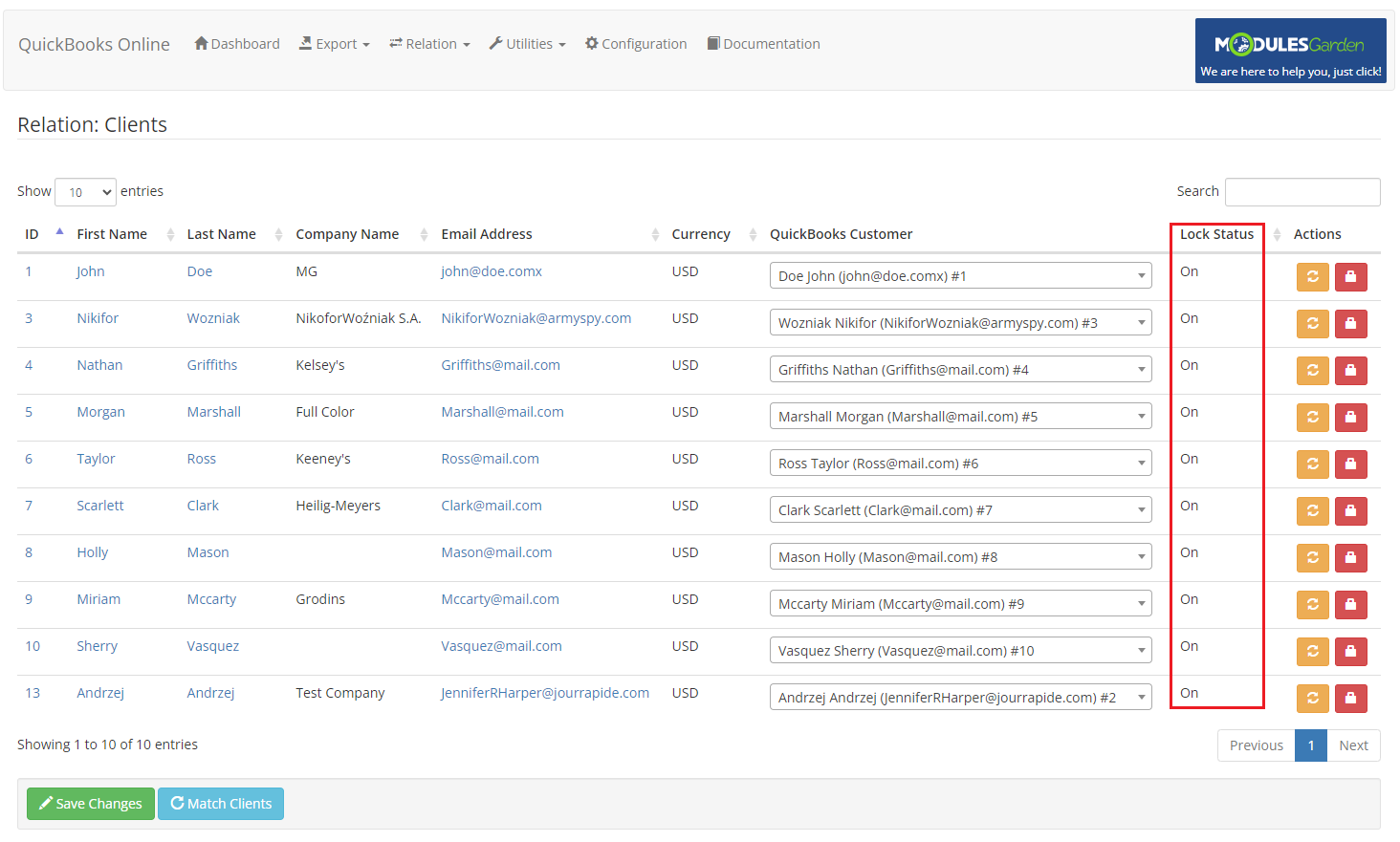1400x842 pixels.
Task: Open QuickBooks Customer dropdown for Vasquez Sherry
Action: 960,650
